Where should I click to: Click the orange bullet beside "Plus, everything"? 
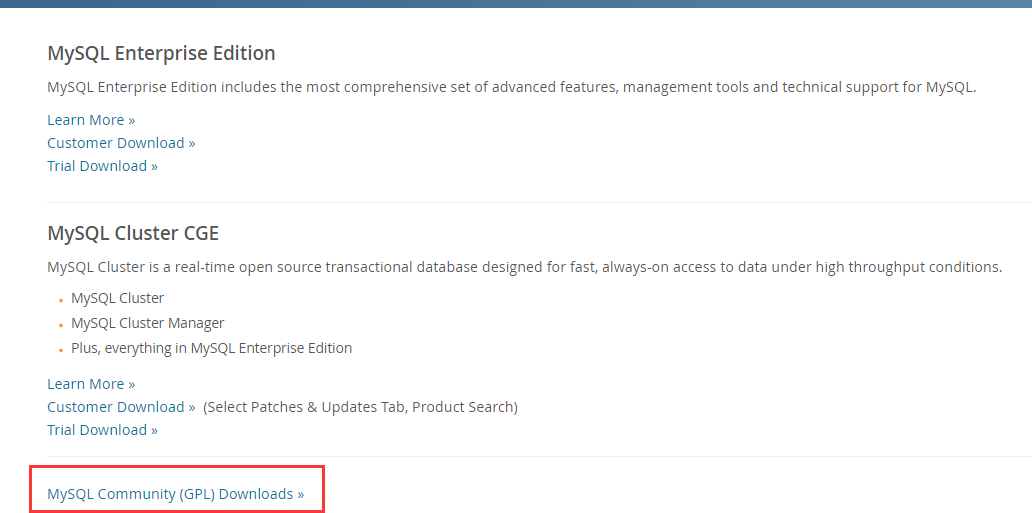pyautogui.click(x=60, y=350)
